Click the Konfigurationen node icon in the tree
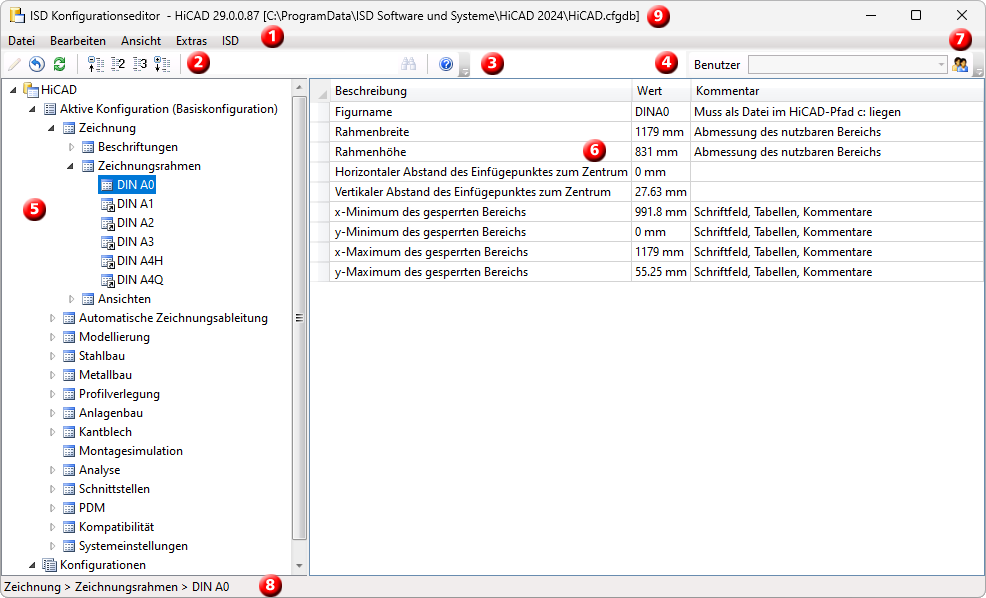986x598 pixels. tap(50, 565)
